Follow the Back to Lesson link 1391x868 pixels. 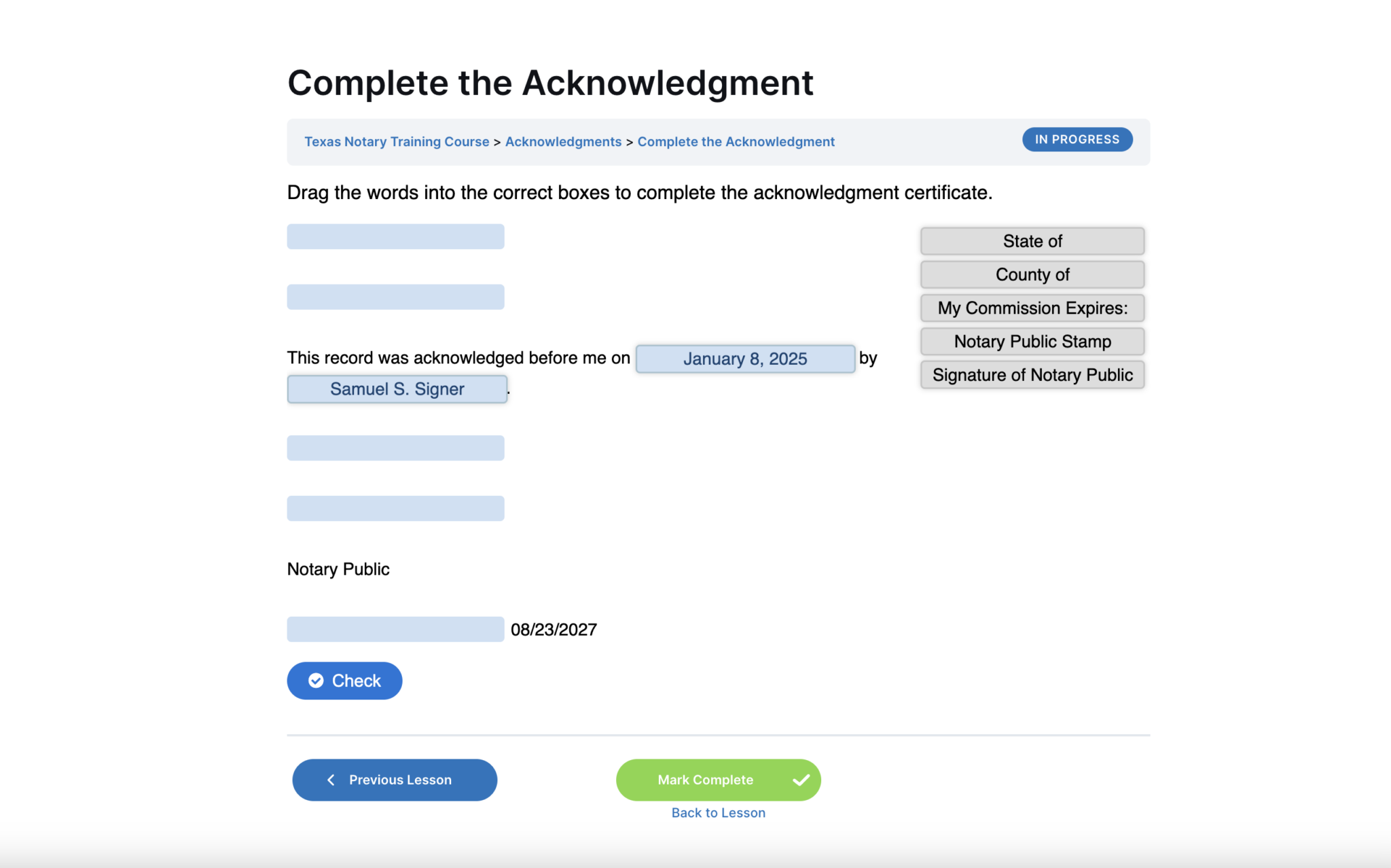point(718,812)
